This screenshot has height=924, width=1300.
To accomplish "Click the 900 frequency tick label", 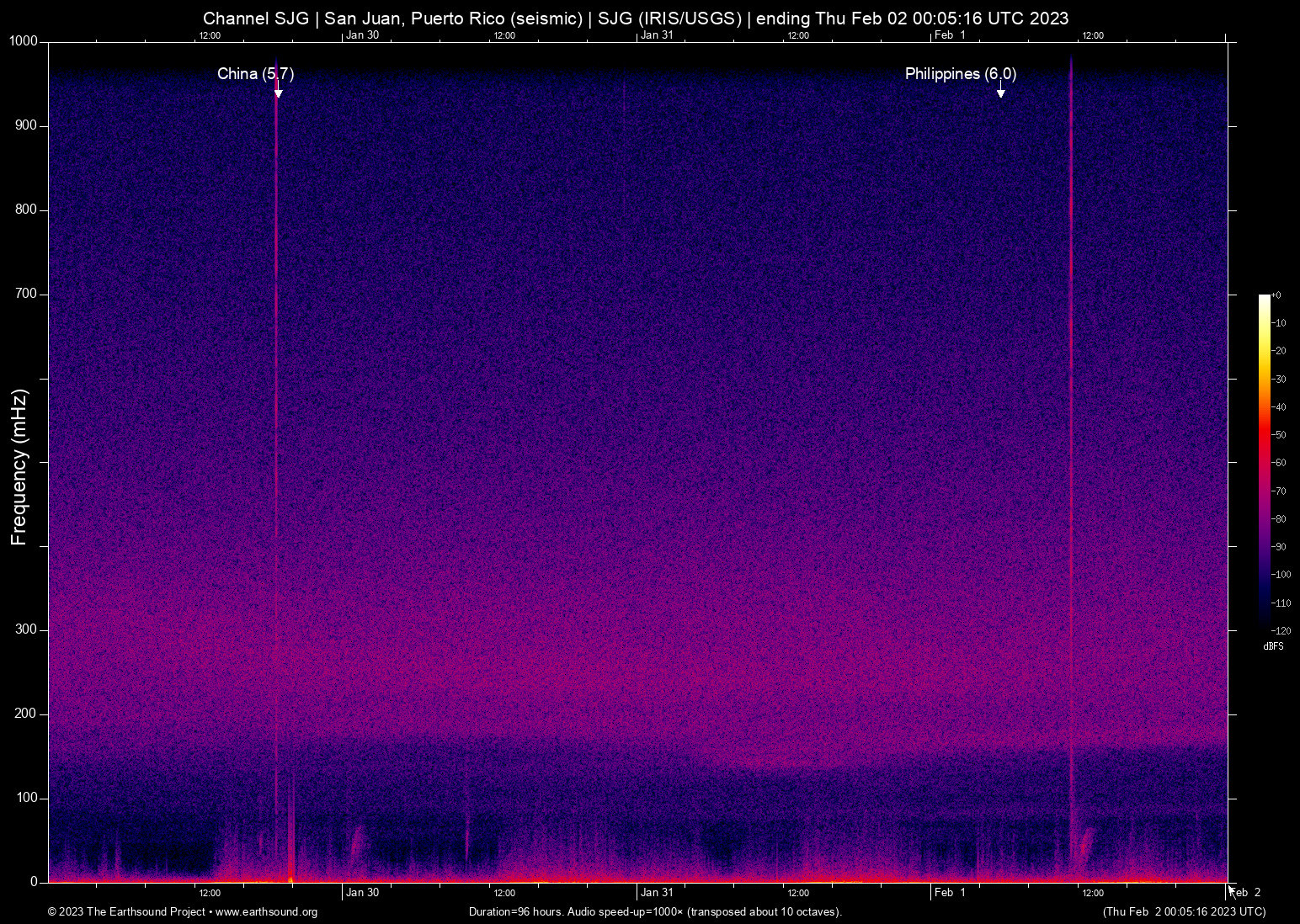I will (26, 125).
